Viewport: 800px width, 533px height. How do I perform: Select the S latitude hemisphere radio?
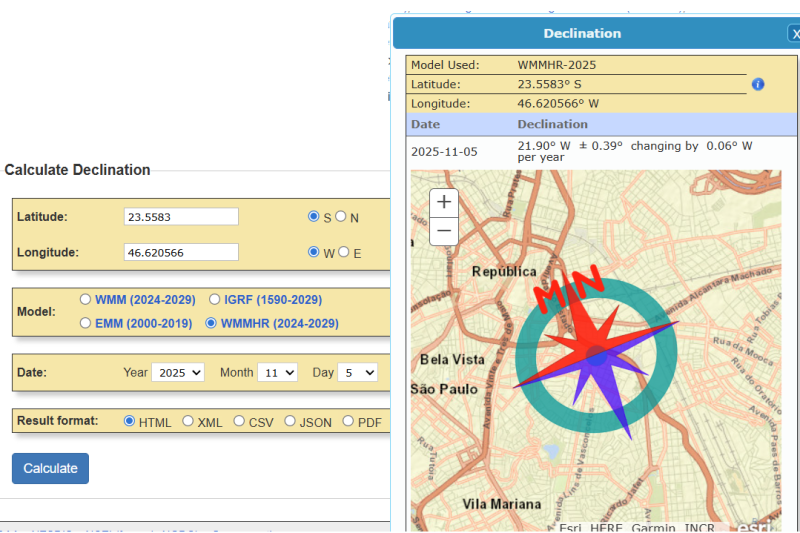click(x=314, y=216)
